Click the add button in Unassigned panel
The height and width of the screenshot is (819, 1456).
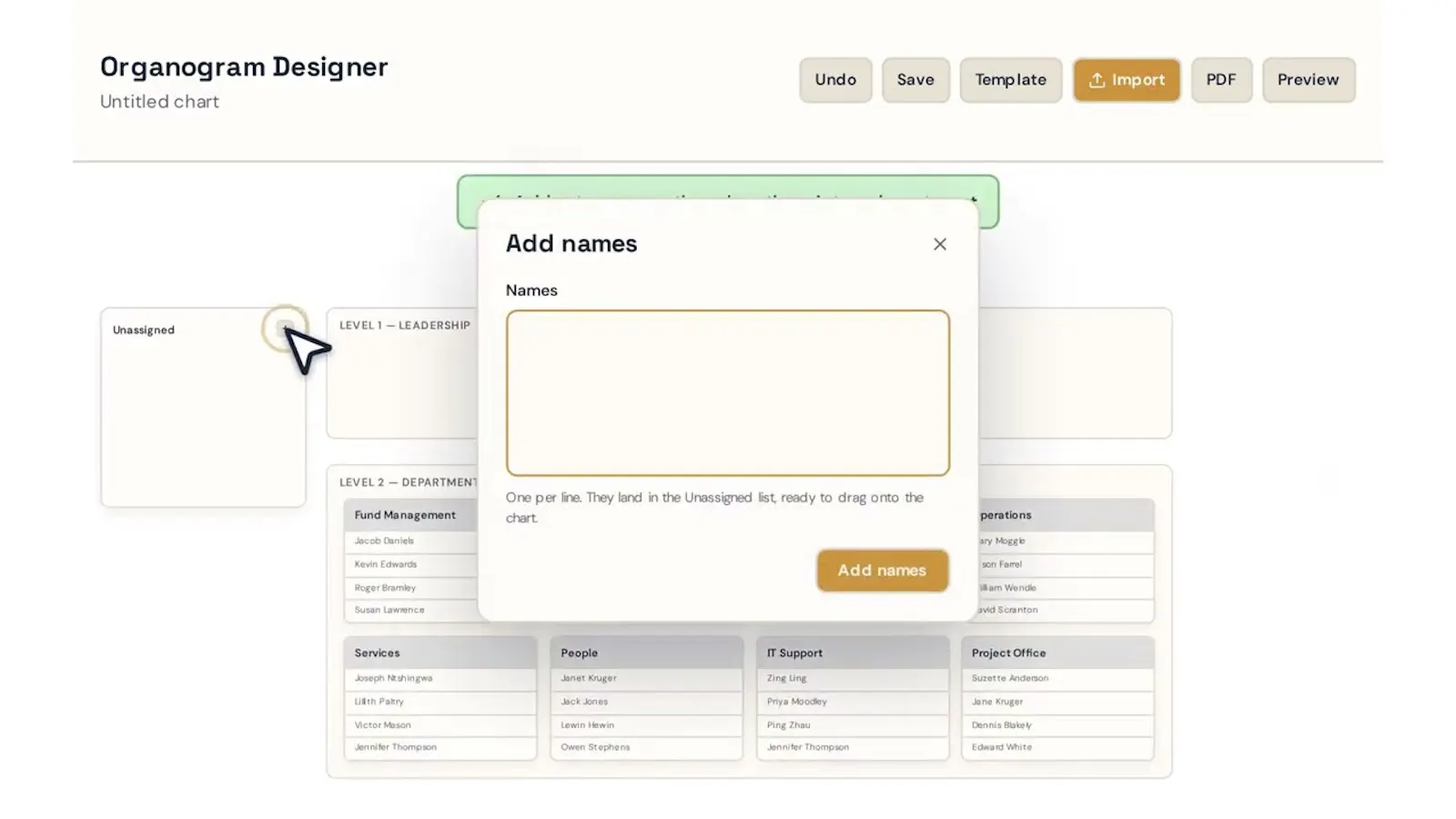[x=285, y=329]
